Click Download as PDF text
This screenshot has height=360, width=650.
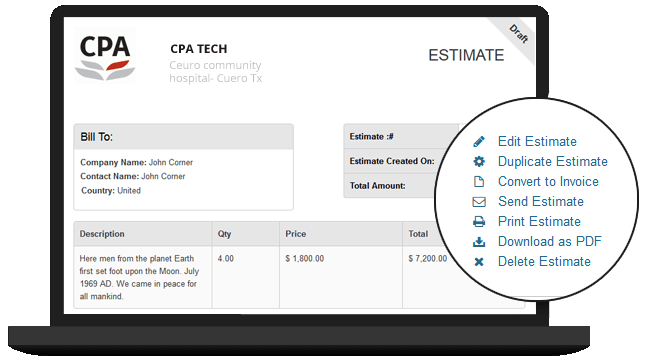click(549, 241)
